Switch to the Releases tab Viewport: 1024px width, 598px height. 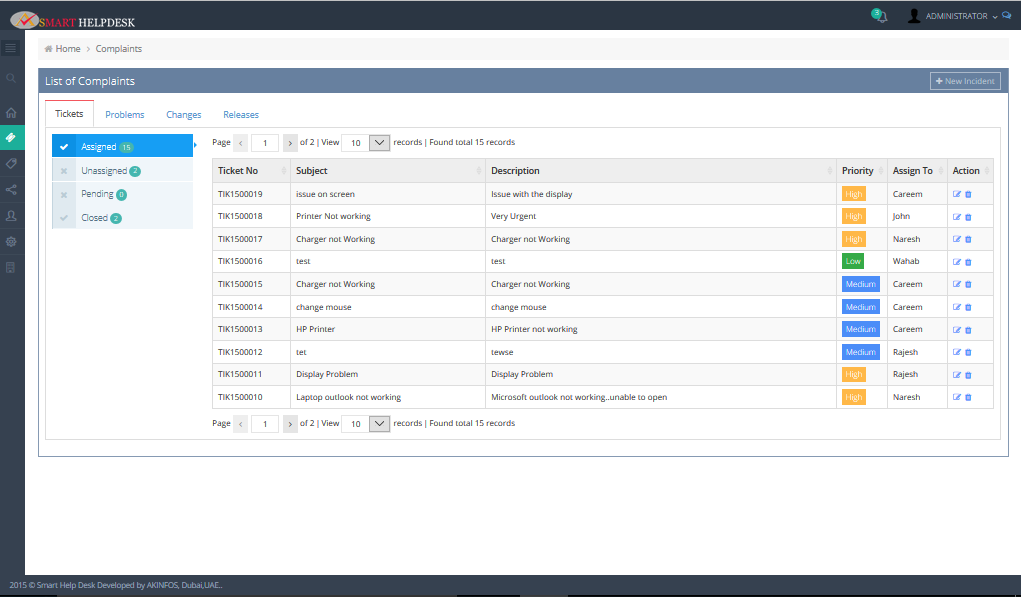(241, 115)
